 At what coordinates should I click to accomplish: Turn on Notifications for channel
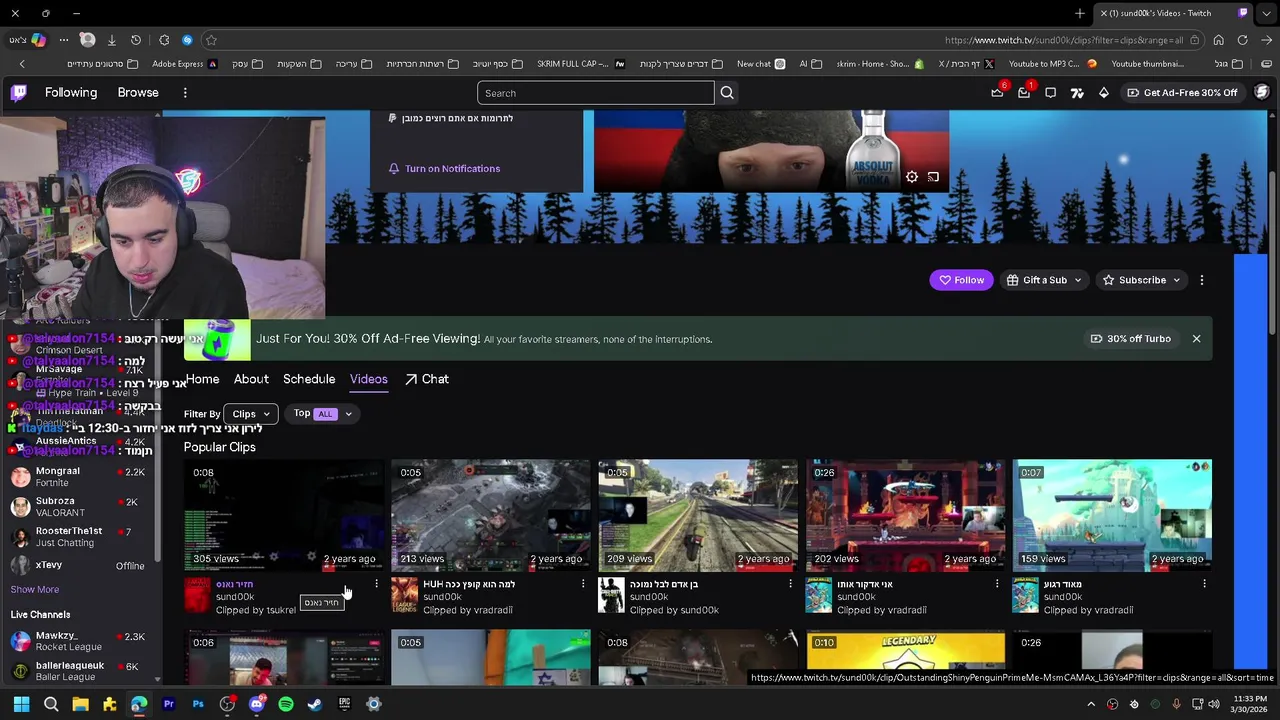444,169
